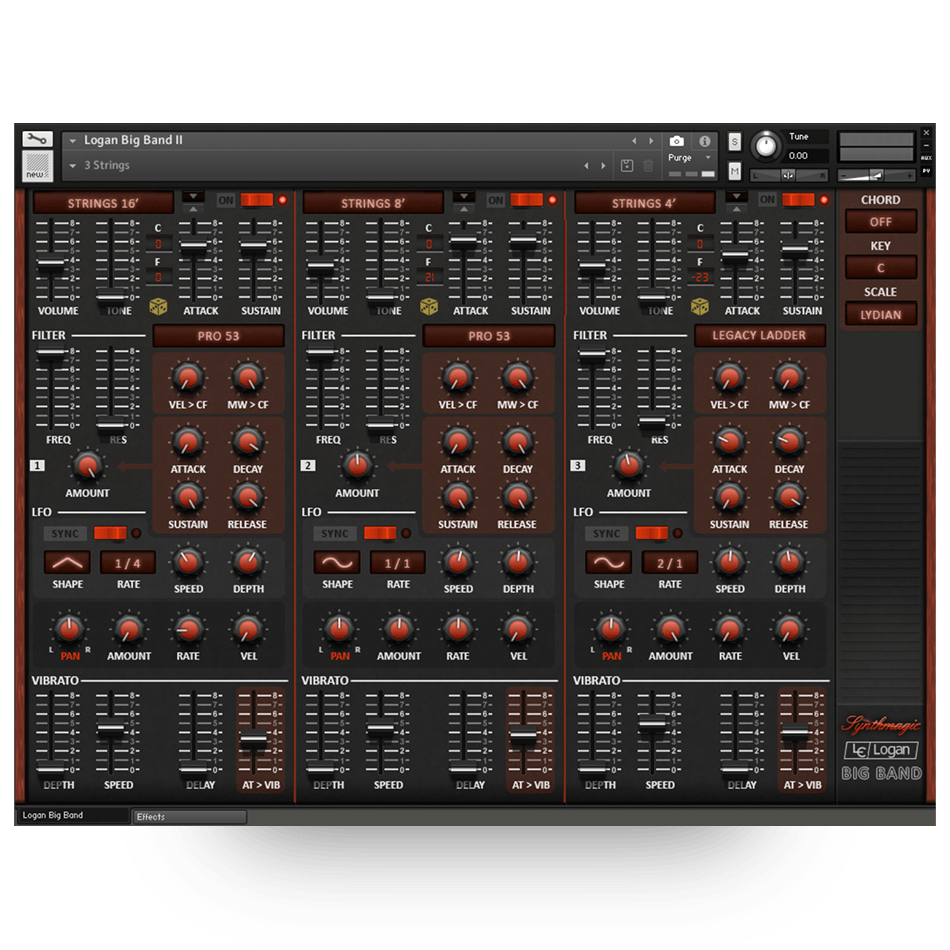Click layer 2 LFO SPEED knob

(x=458, y=562)
